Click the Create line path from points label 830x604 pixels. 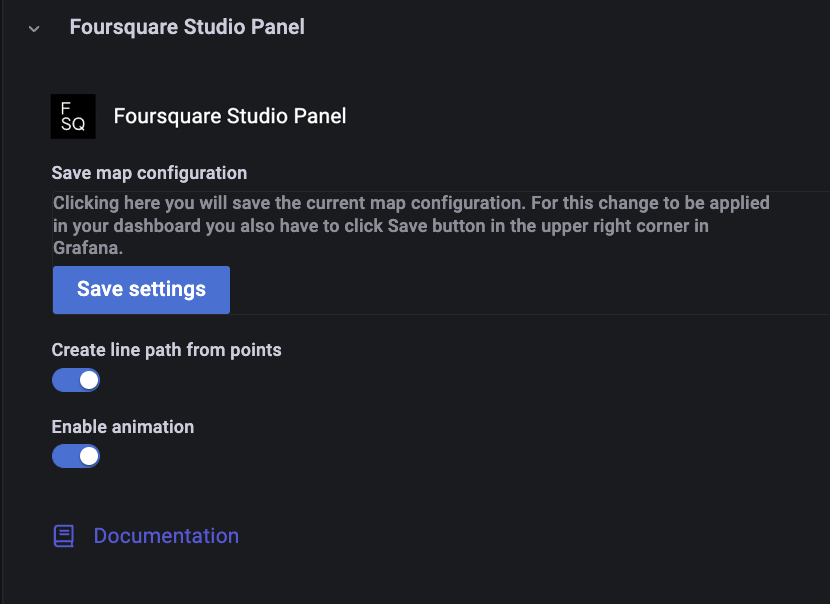click(167, 350)
